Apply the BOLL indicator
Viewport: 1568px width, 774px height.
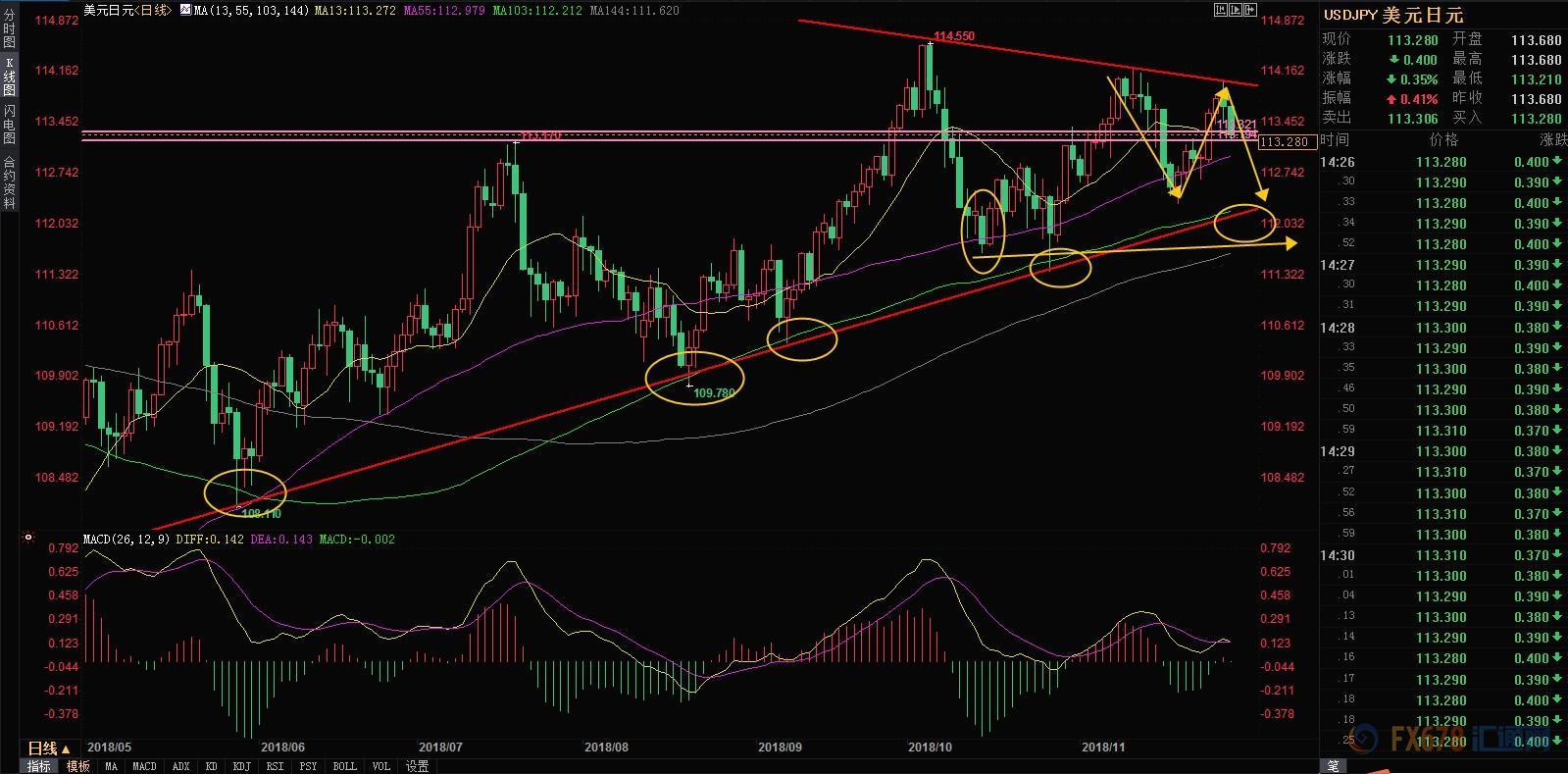[344, 766]
